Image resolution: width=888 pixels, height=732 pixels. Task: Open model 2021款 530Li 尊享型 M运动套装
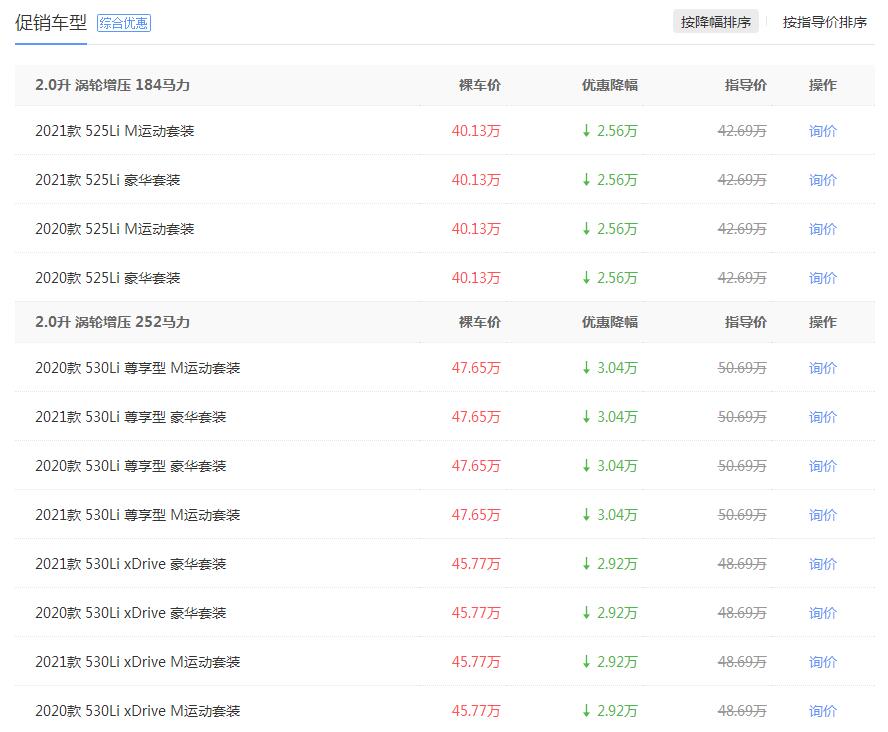coord(138,515)
